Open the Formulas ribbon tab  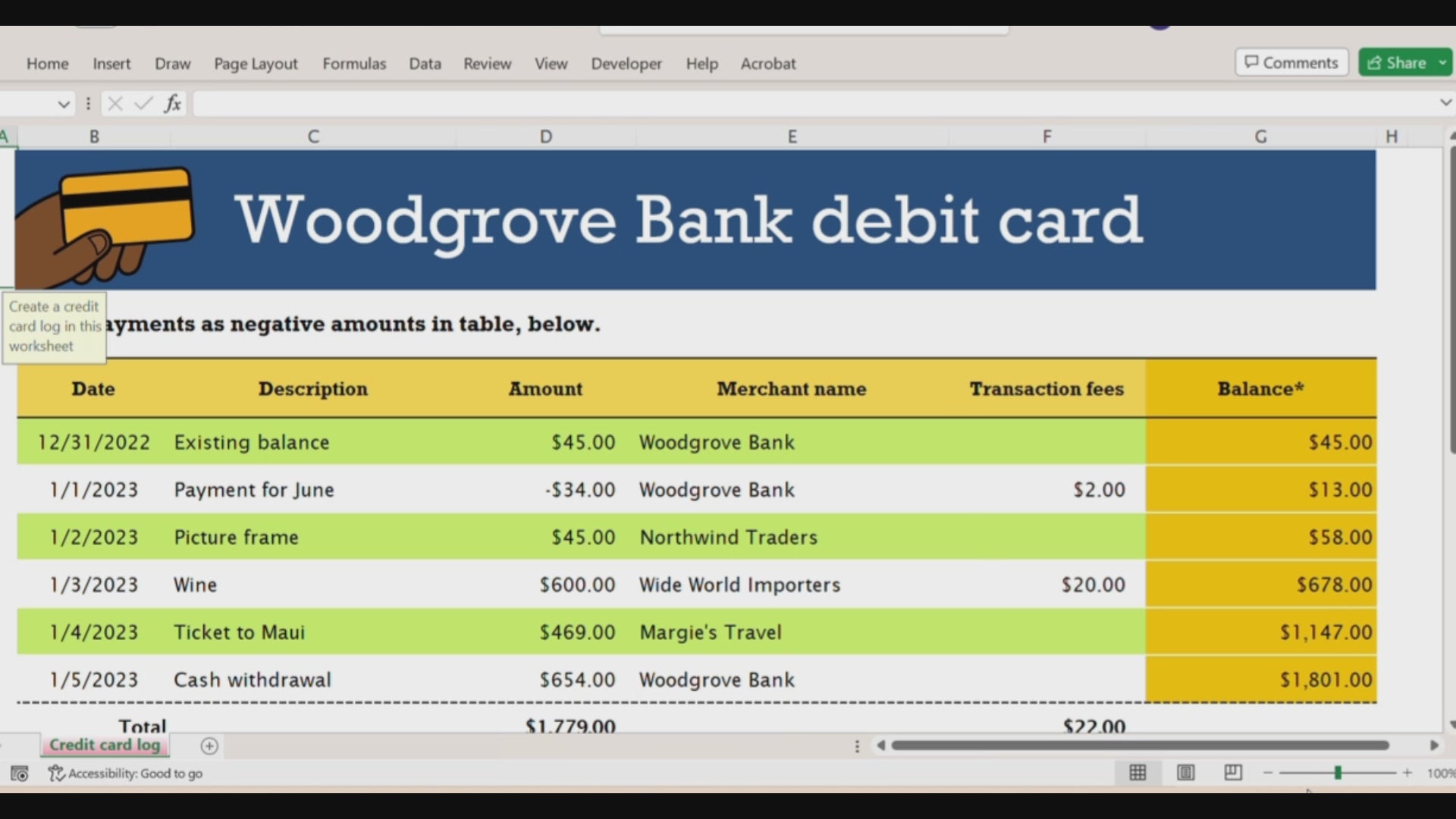click(x=353, y=64)
